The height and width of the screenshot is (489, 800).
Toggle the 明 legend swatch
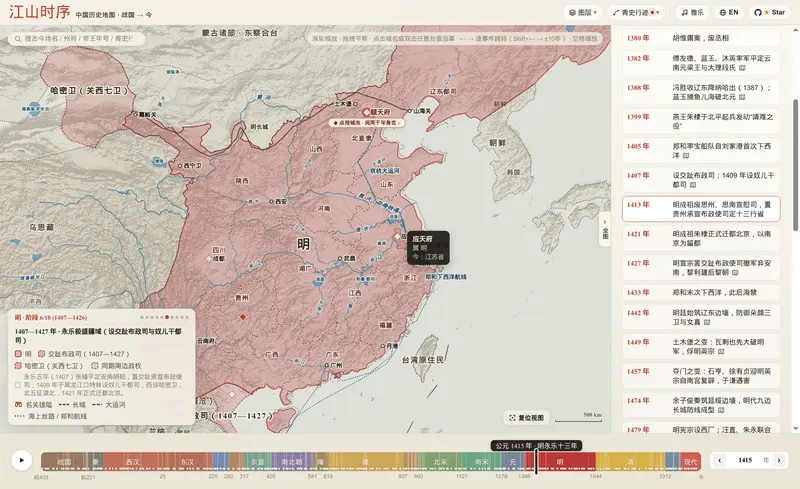tap(18, 354)
